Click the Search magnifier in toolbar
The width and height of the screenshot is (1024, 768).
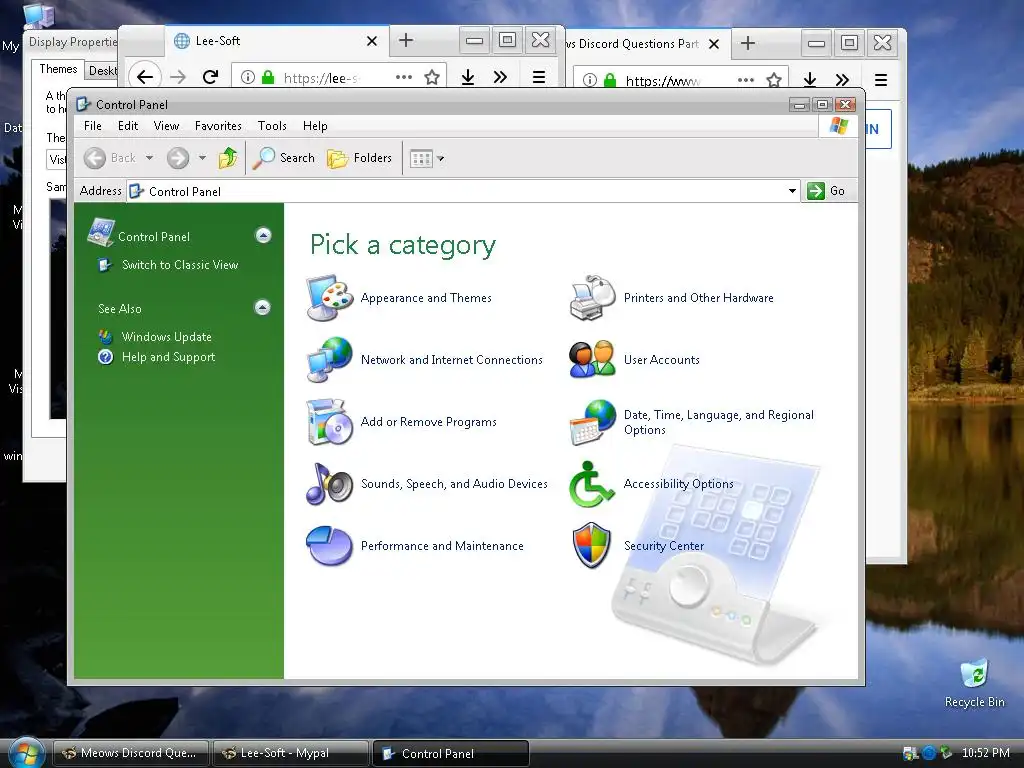pos(264,158)
